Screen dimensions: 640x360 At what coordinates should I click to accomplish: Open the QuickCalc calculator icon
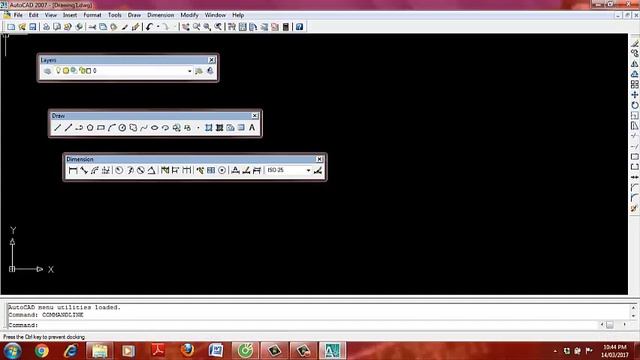pyautogui.click(x=286, y=27)
